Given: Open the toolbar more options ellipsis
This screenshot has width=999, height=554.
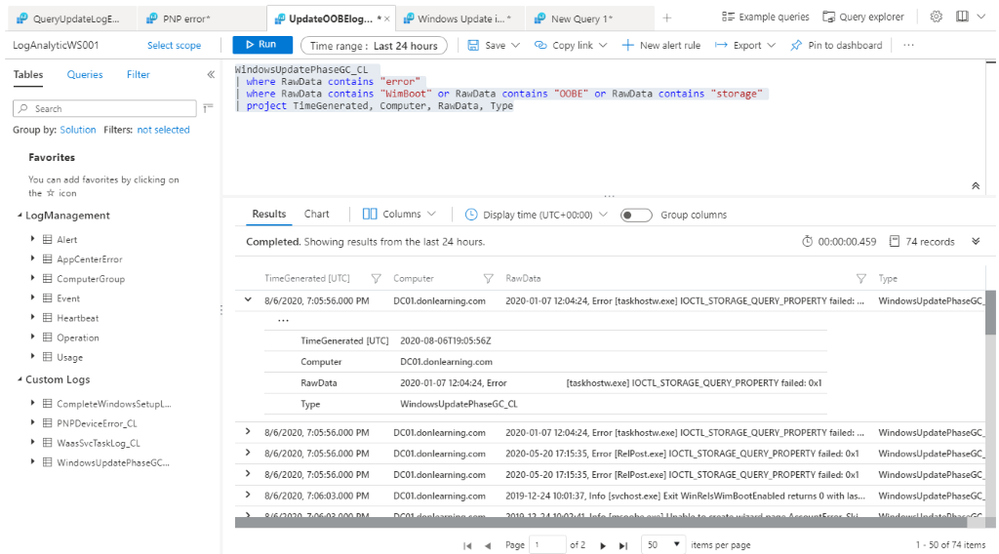Looking at the screenshot, I should coord(909,45).
